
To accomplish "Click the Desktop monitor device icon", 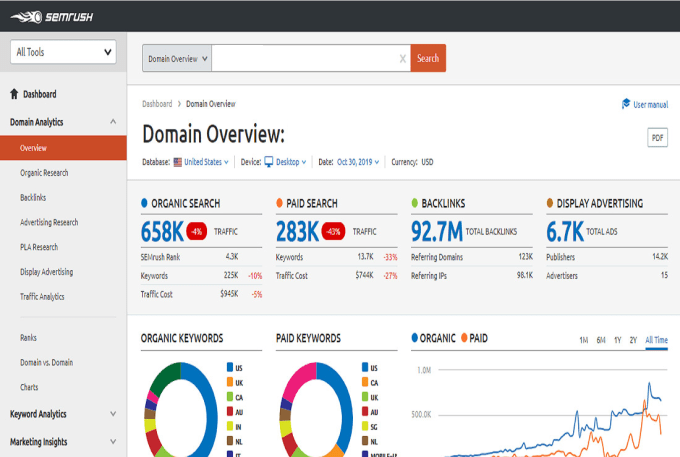I will click(x=269, y=161).
